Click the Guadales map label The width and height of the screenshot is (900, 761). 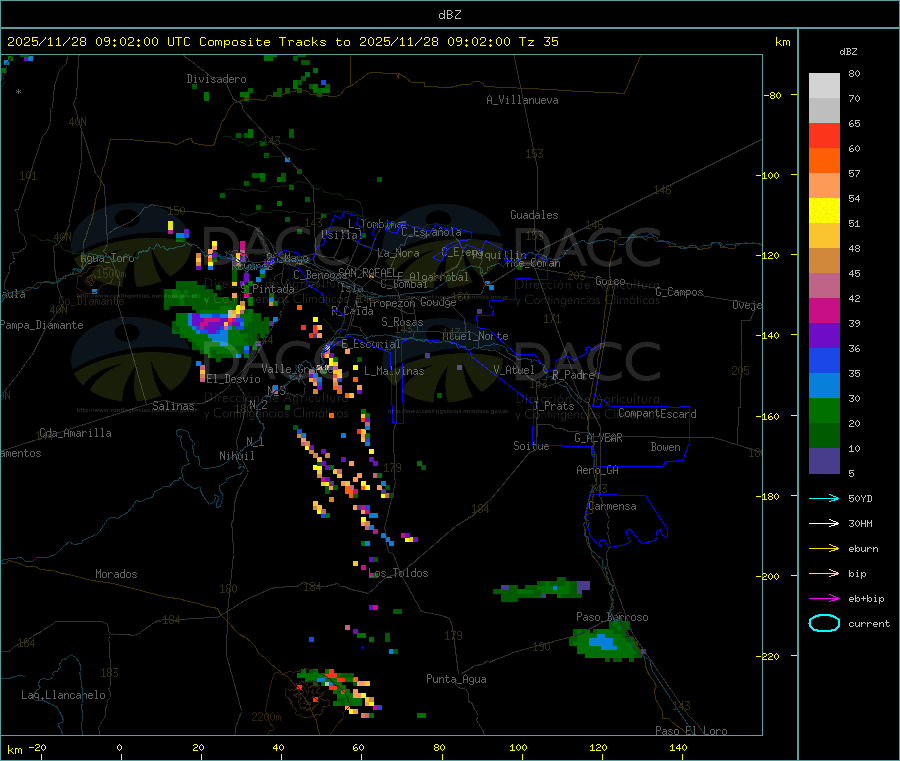coord(534,215)
